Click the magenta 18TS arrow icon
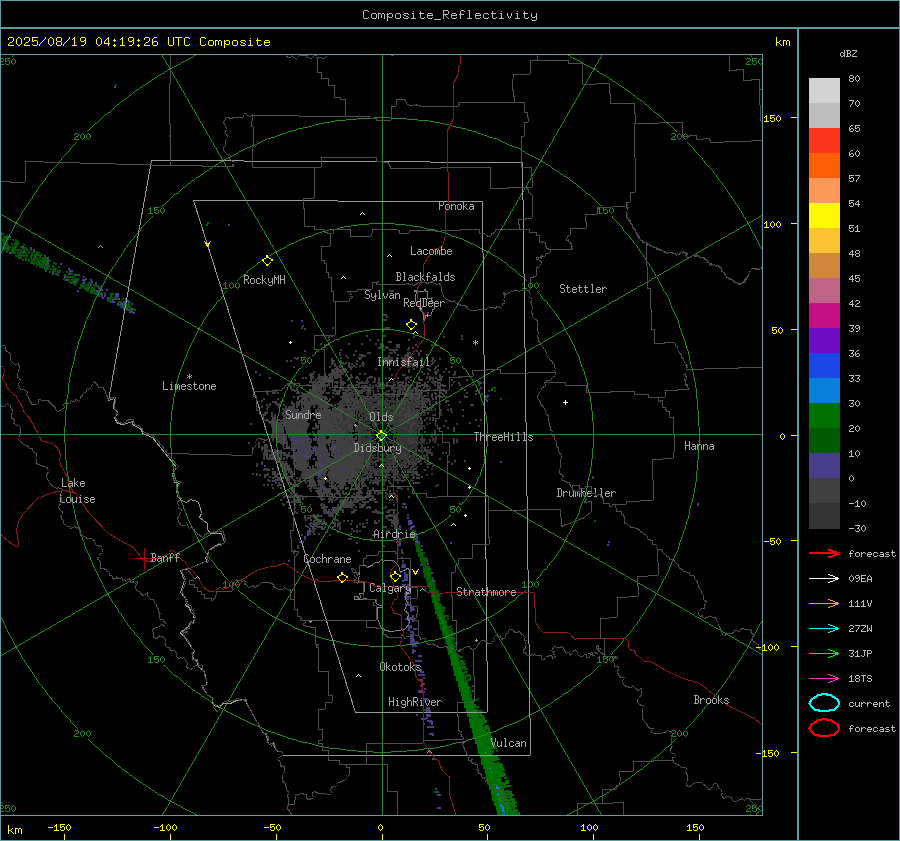This screenshot has width=900, height=841. [x=824, y=679]
